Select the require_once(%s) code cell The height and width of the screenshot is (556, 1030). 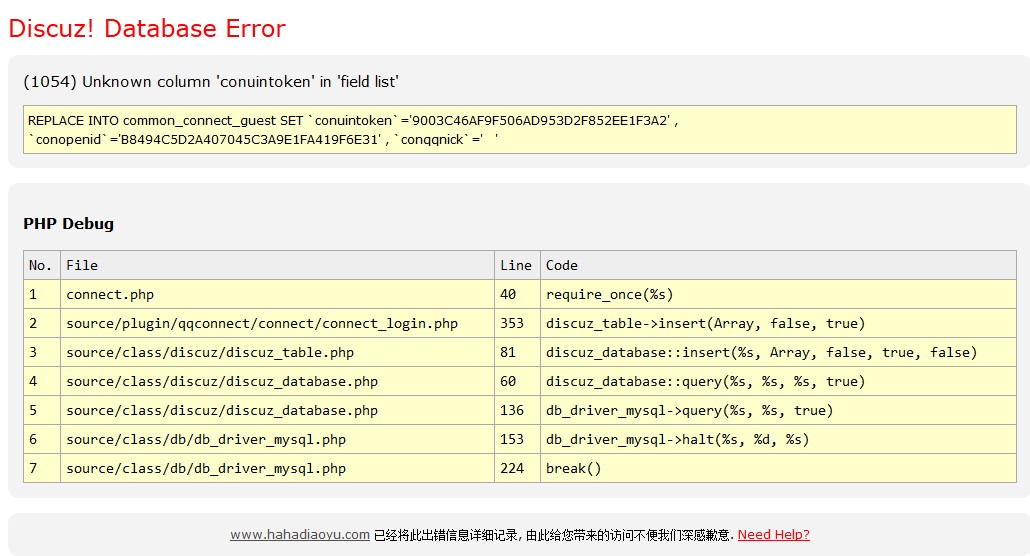coord(778,294)
